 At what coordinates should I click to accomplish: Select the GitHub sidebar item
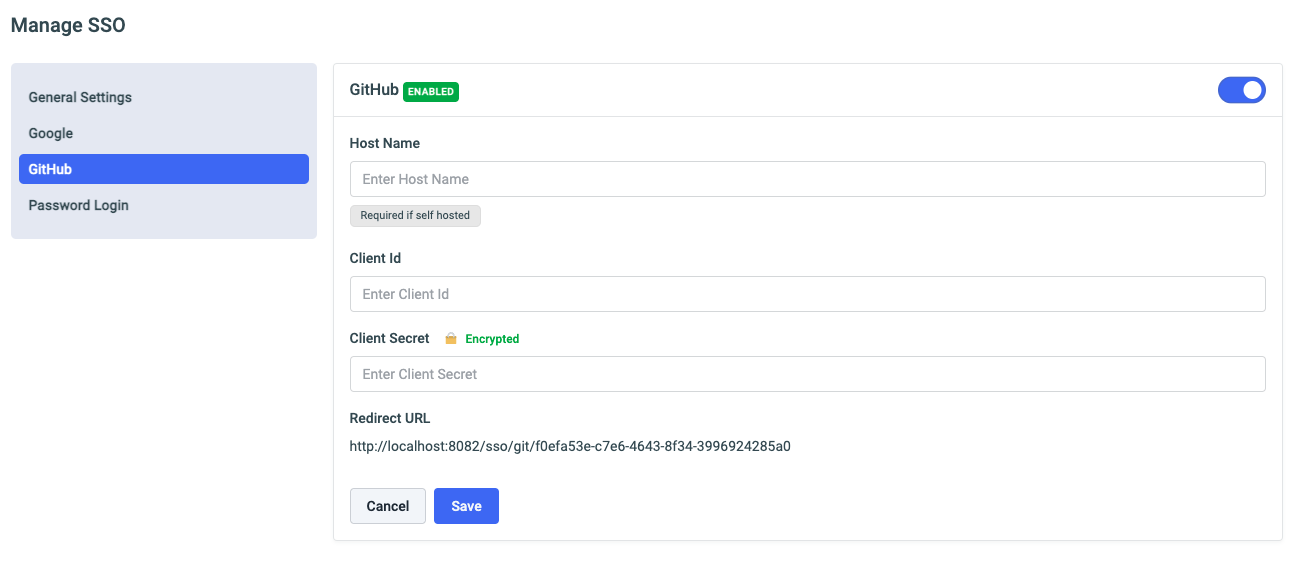[x=163, y=169]
